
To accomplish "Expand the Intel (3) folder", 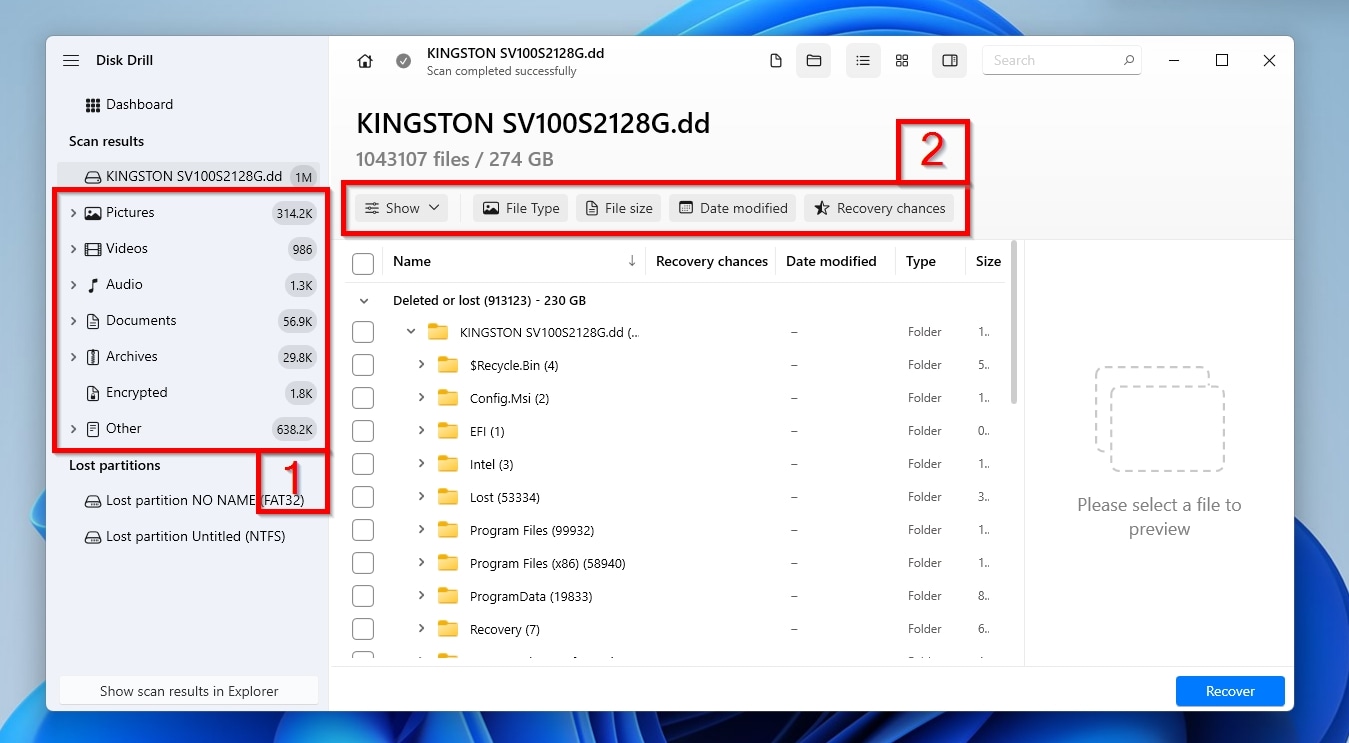I will pyautogui.click(x=421, y=464).
